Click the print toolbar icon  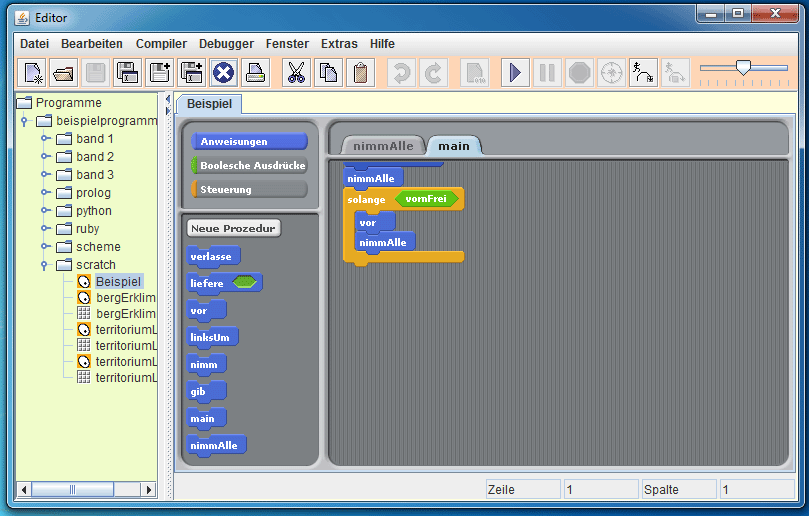pyautogui.click(x=255, y=73)
